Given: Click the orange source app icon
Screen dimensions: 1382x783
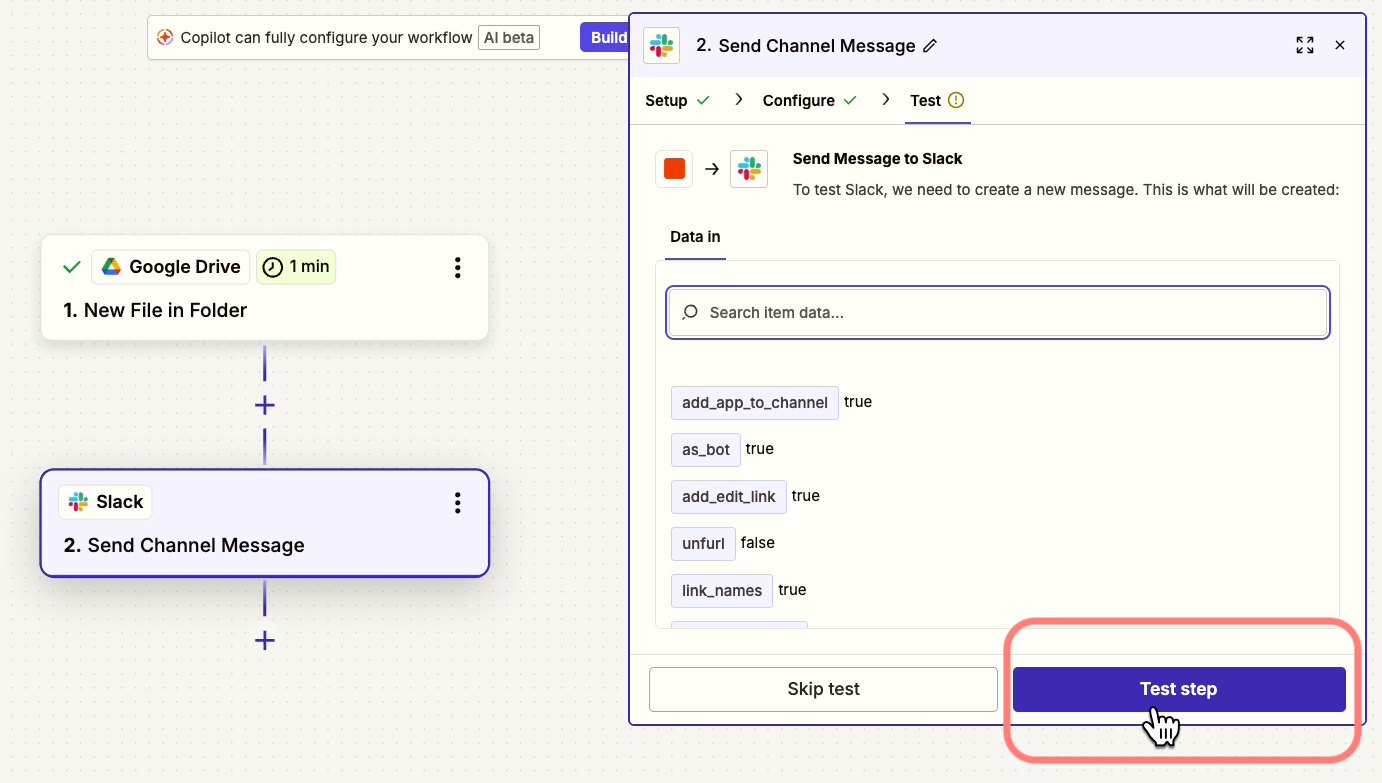Looking at the screenshot, I should (674, 169).
